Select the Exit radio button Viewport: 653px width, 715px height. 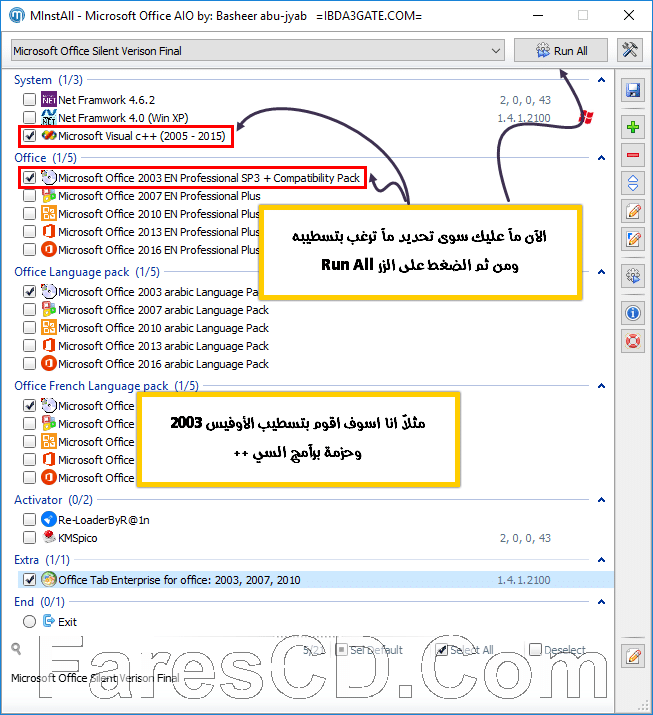point(29,622)
